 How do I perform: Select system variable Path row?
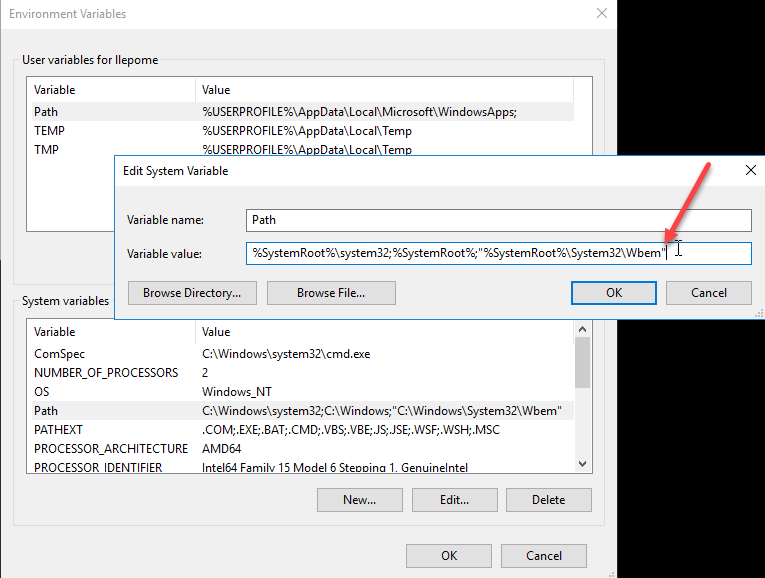click(x=302, y=411)
